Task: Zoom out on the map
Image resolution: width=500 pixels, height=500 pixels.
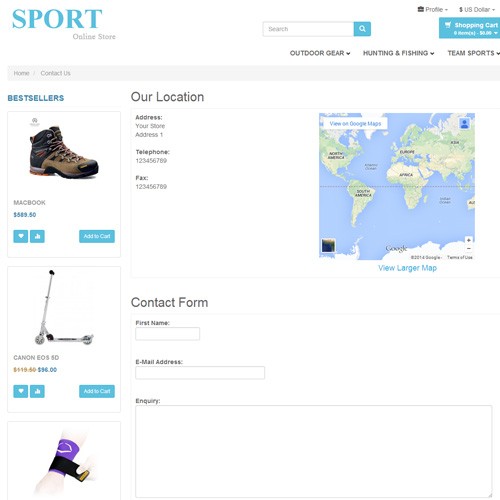Action: click(469, 249)
